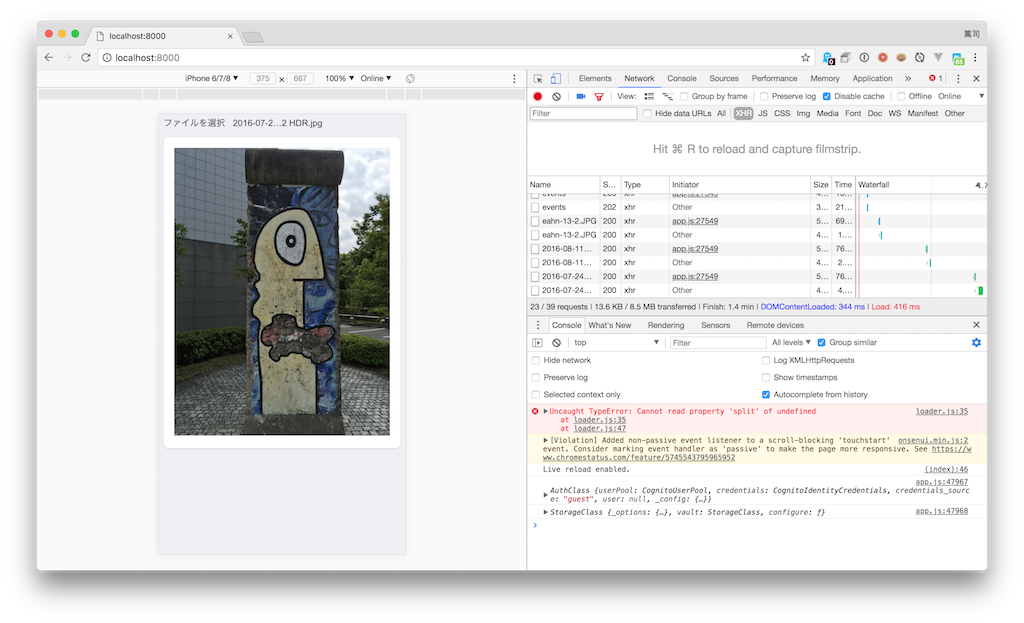Screen dimensions: 1024x623
Task: Open the Sensors drawer tab
Action: click(x=715, y=325)
